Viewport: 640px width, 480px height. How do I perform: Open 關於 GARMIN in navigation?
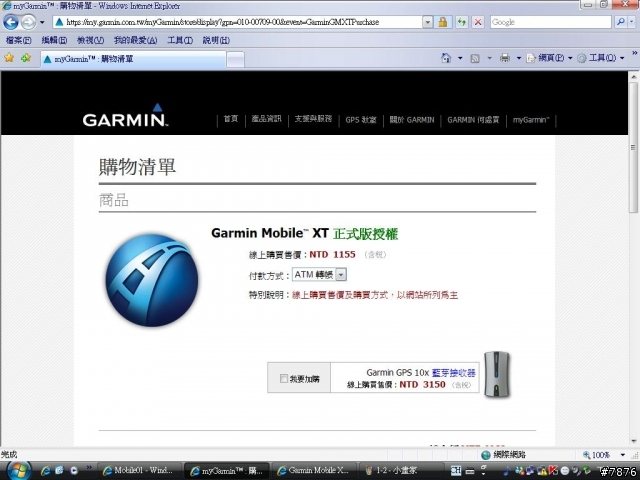[x=412, y=120]
